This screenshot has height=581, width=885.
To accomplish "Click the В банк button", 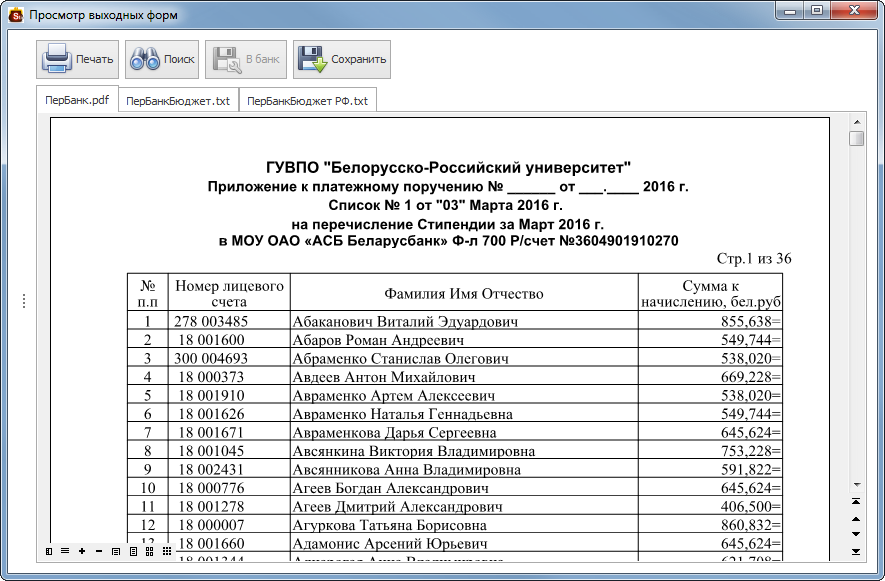I will click(x=246, y=59).
